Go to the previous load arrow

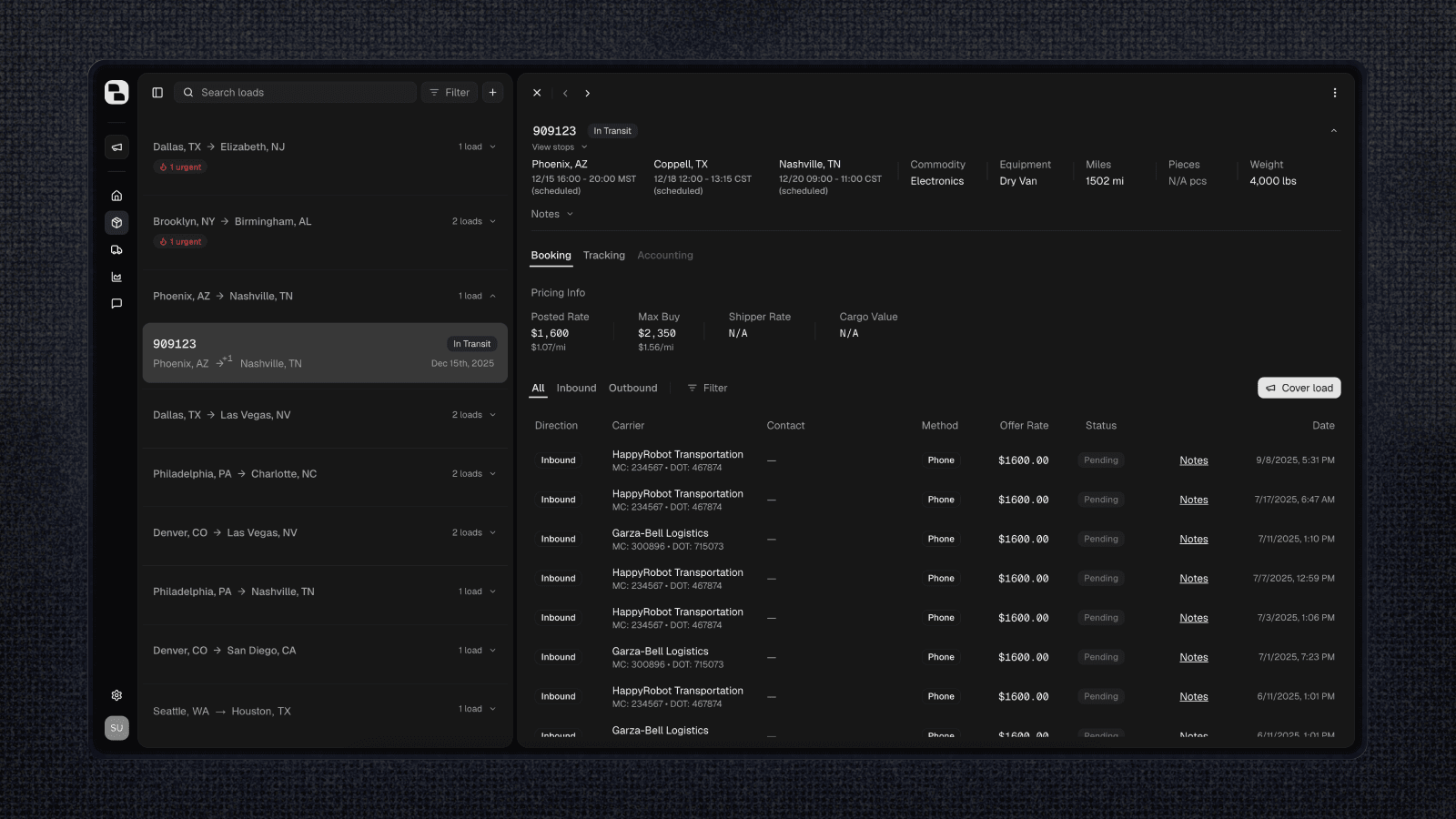pyautogui.click(x=565, y=93)
